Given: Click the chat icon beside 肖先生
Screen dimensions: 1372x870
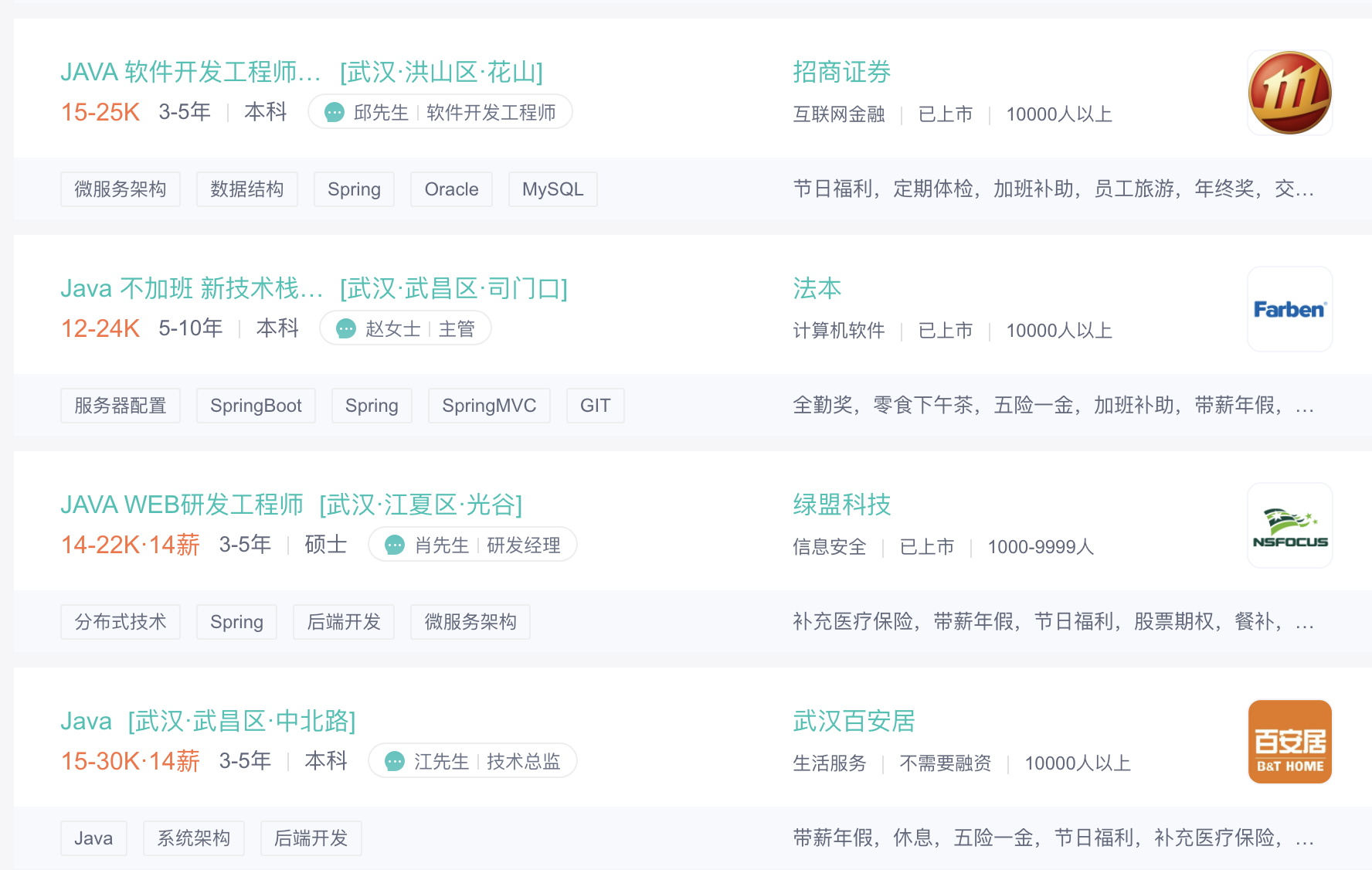Looking at the screenshot, I should [x=395, y=545].
